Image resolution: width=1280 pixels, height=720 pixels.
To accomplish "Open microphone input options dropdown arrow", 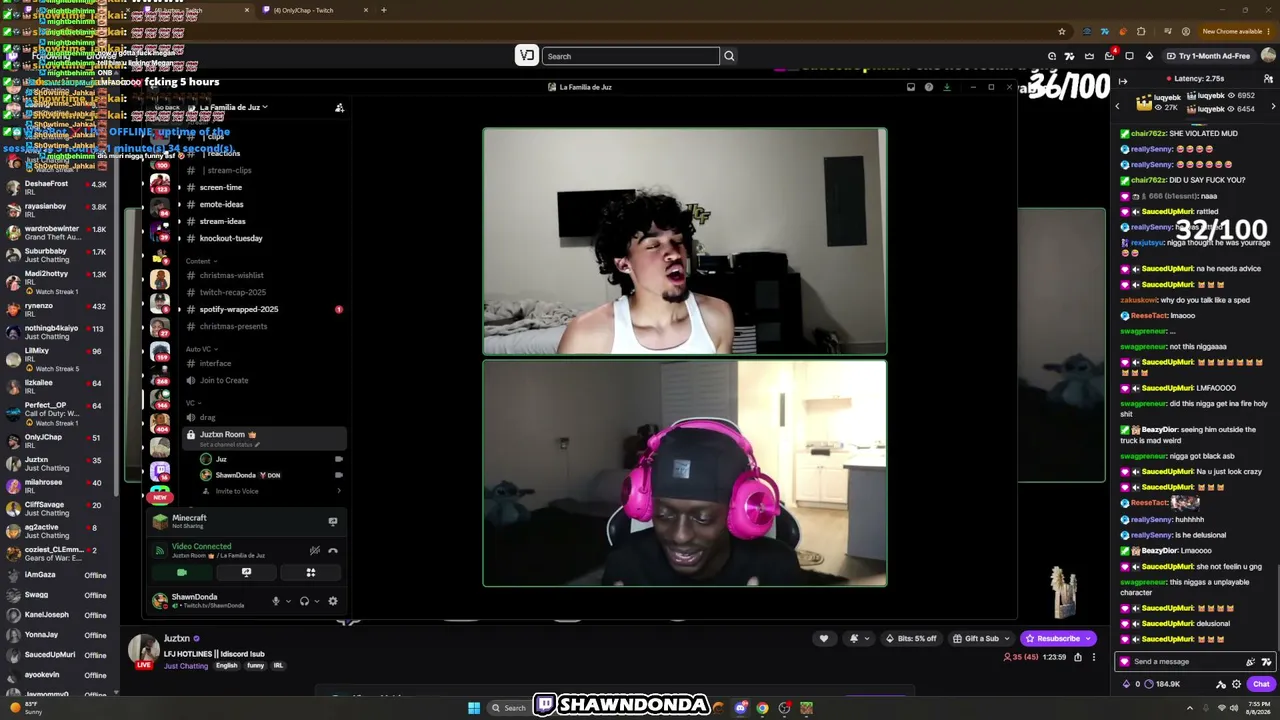I will point(287,601).
